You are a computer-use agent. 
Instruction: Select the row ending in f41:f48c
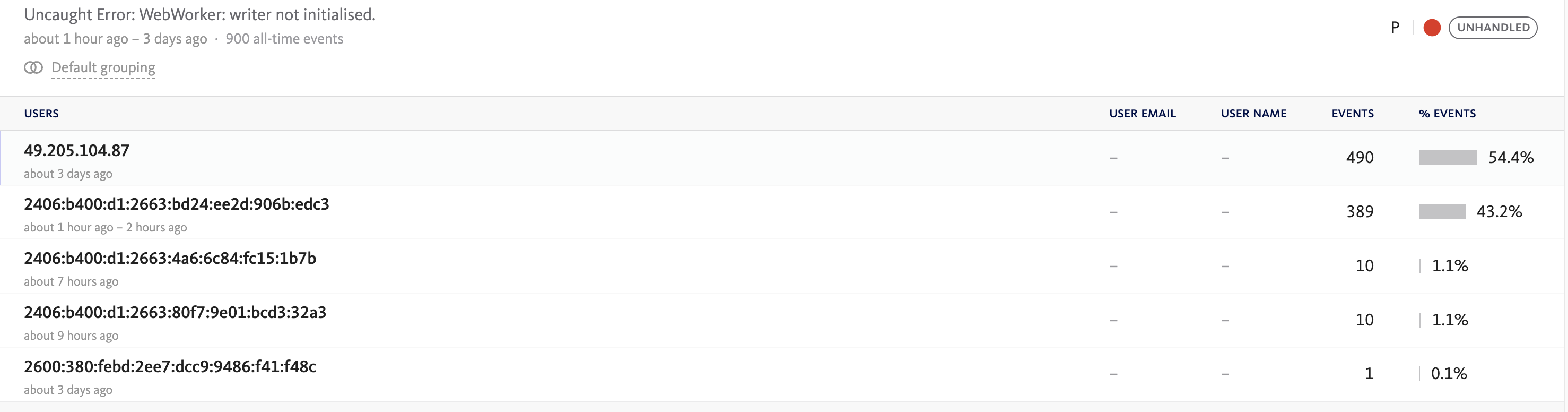[170, 367]
